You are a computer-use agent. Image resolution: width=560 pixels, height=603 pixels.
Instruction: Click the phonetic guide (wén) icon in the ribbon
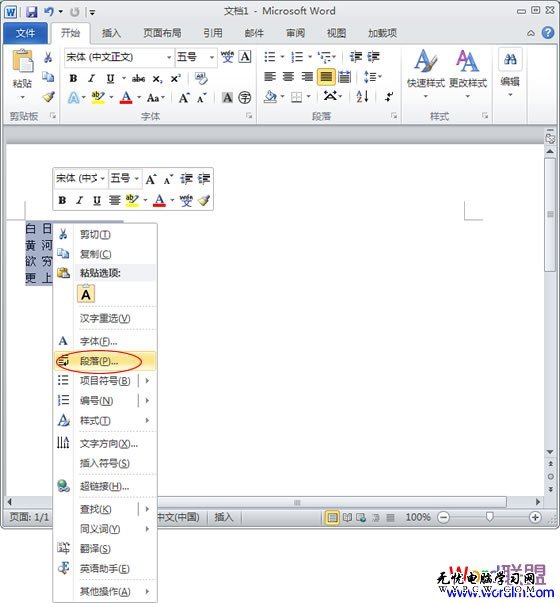[x=227, y=57]
